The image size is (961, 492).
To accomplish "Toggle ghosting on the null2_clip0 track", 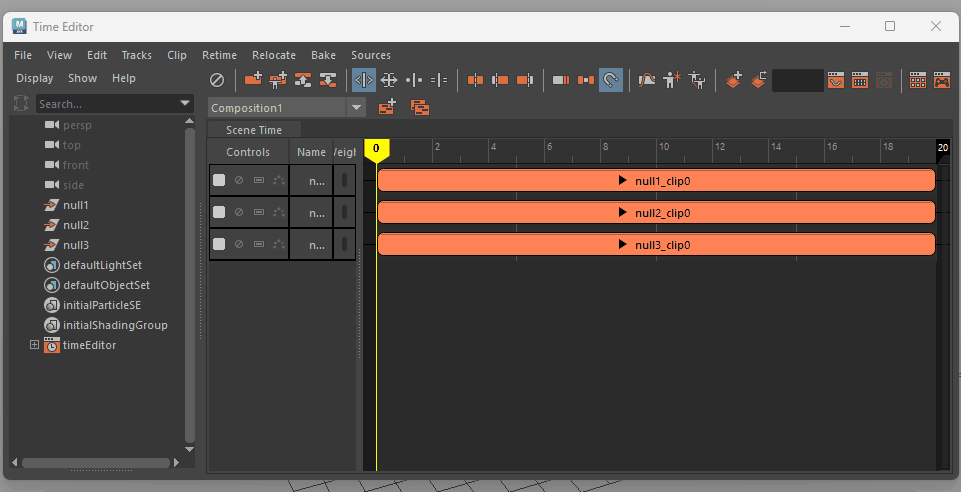I will click(279, 212).
